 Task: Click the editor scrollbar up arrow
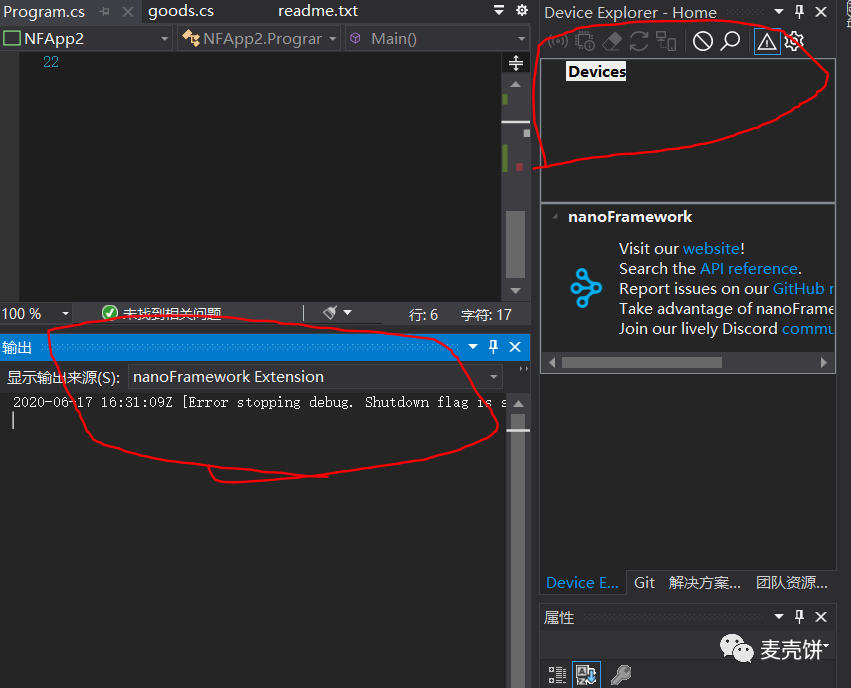pos(516,85)
